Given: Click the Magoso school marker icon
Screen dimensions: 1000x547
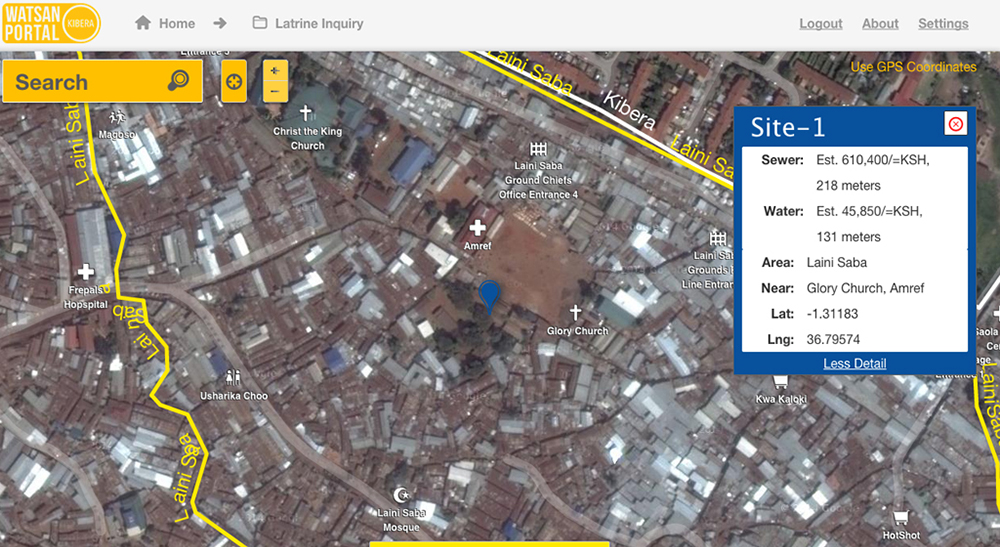Looking at the screenshot, I should (117, 117).
